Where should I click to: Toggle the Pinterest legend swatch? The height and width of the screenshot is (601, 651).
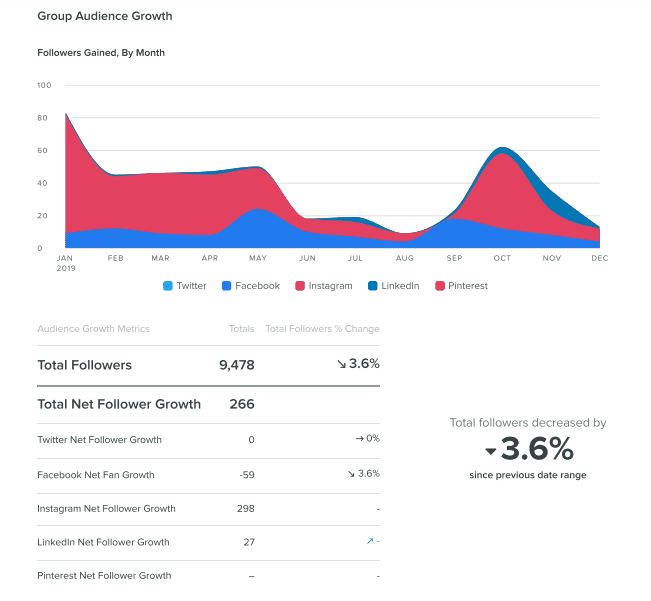tap(441, 286)
